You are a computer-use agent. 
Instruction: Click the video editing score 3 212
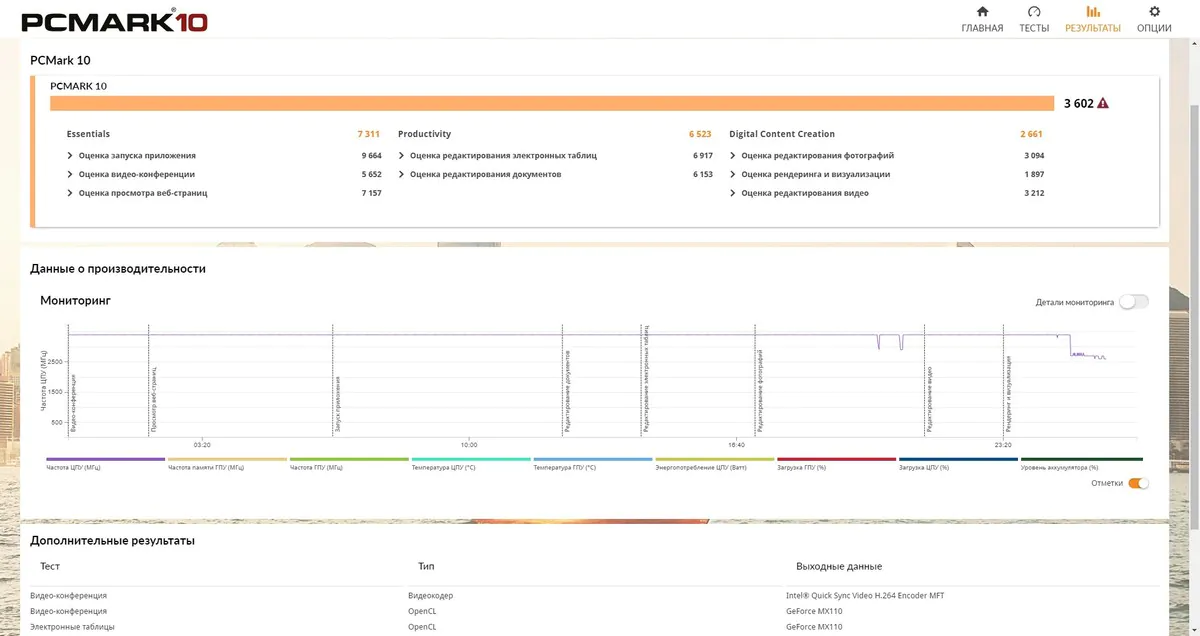pos(1034,193)
